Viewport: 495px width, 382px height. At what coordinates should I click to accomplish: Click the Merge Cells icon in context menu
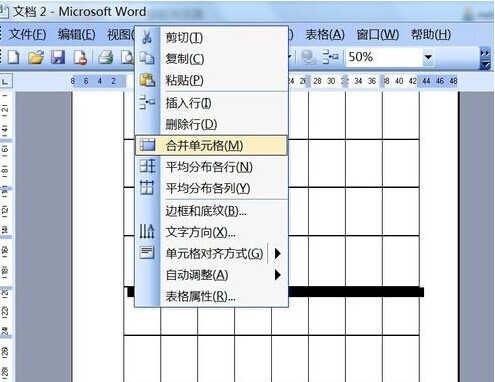click(147, 145)
